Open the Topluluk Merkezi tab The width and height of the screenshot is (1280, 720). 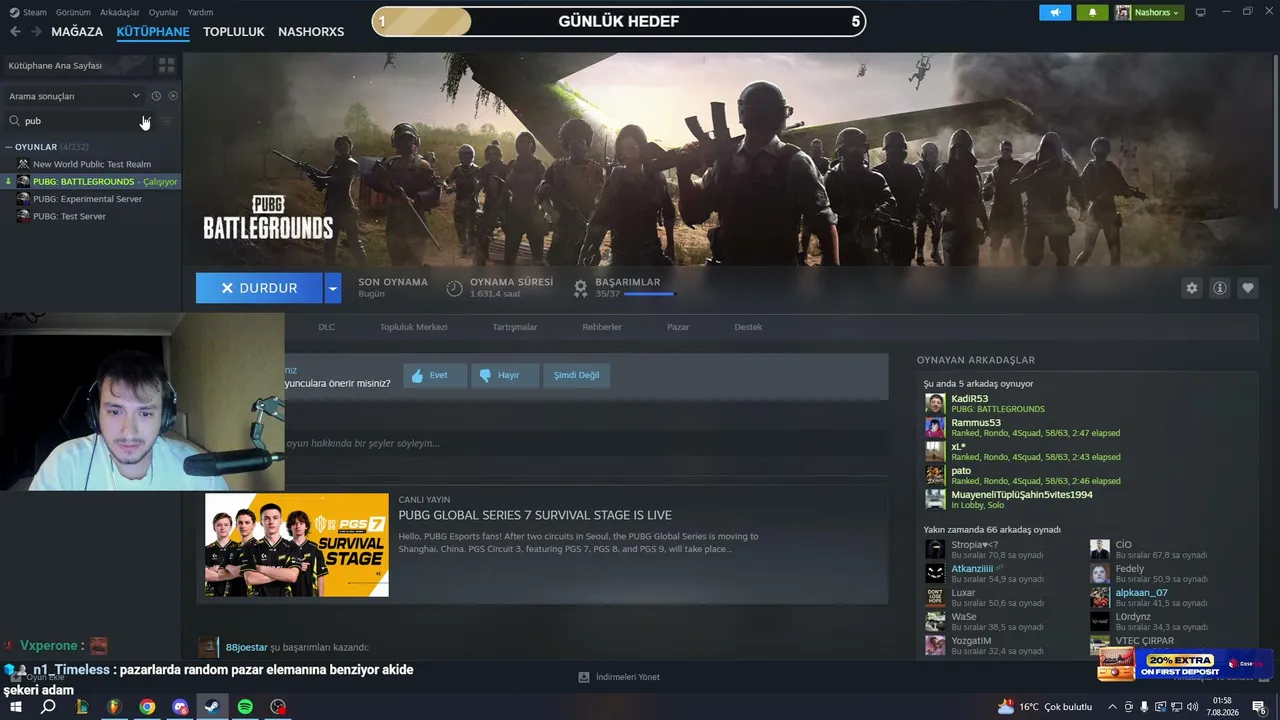click(413, 327)
